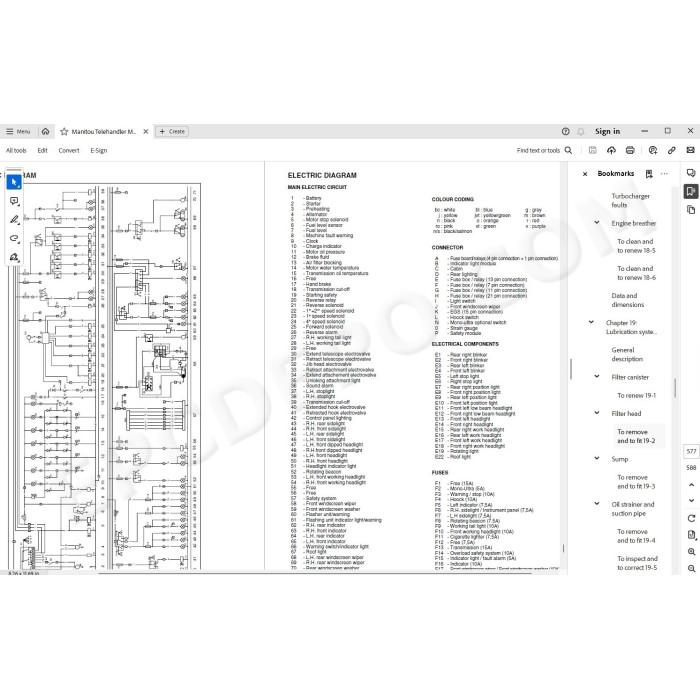Go to next page with down arrow
The image size is (700, 700).
tap(691, 501)
